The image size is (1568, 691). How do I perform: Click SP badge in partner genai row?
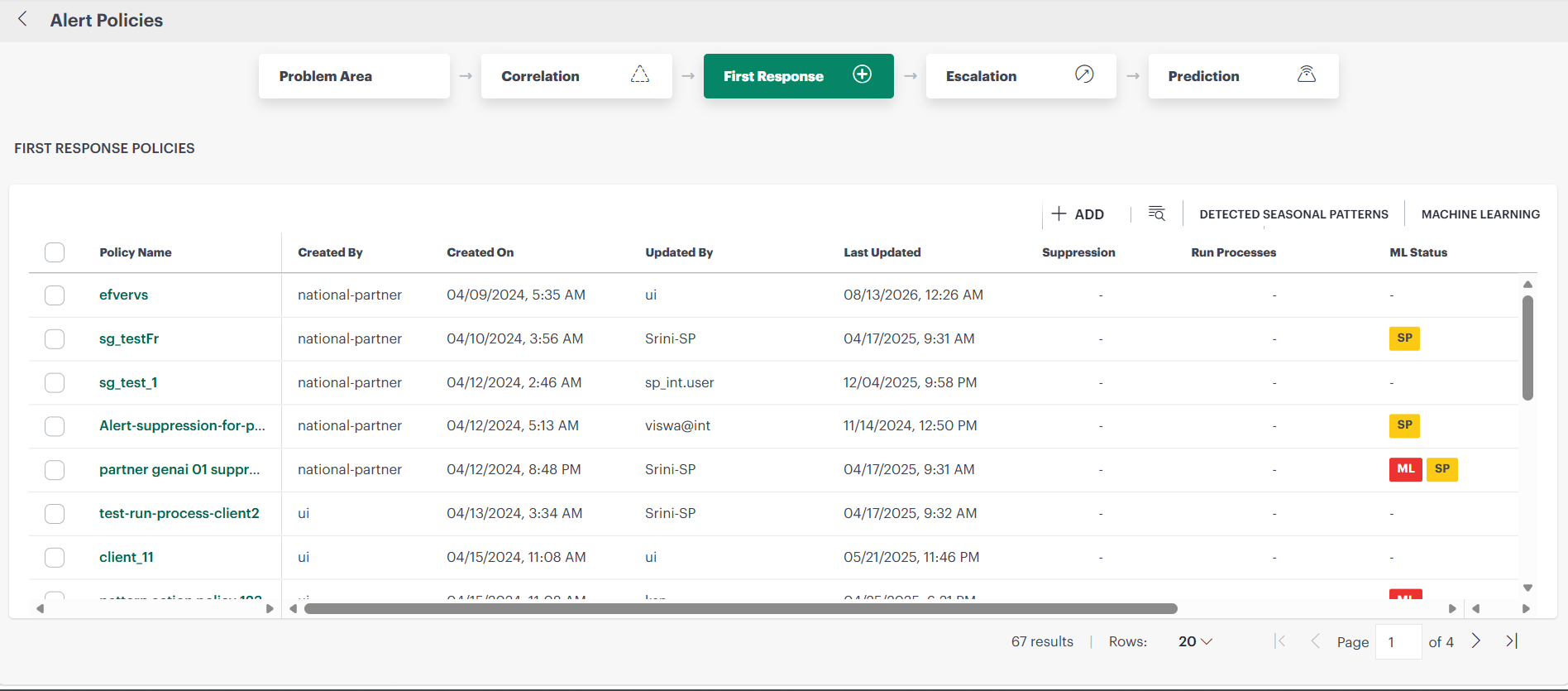pyautogui.click(x=1442, y=469)
